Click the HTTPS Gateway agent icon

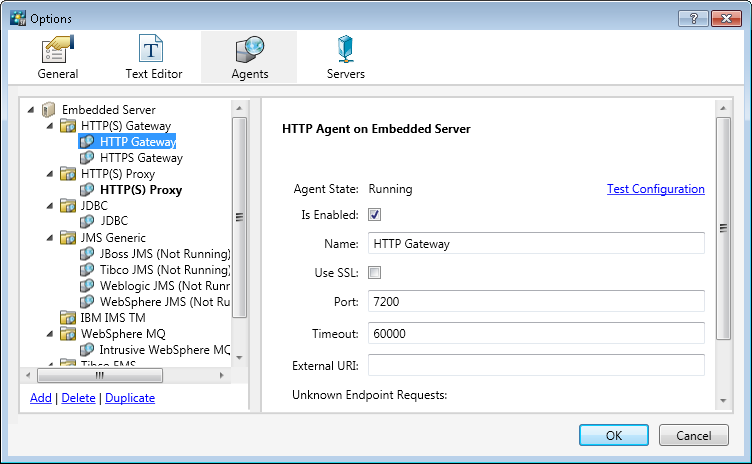click(87, 158)
